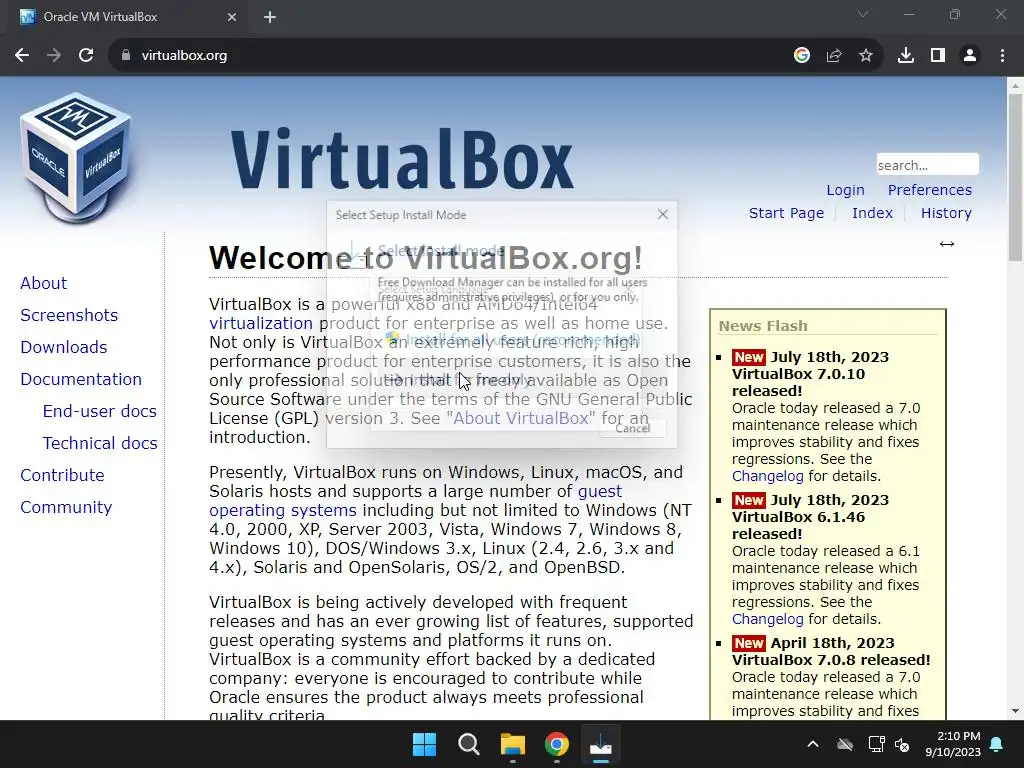Image resolution: width=1024 pixels, height=768 pixels.
Task: Open Downloads in the sidebar
Action: (x=63, y=347)
